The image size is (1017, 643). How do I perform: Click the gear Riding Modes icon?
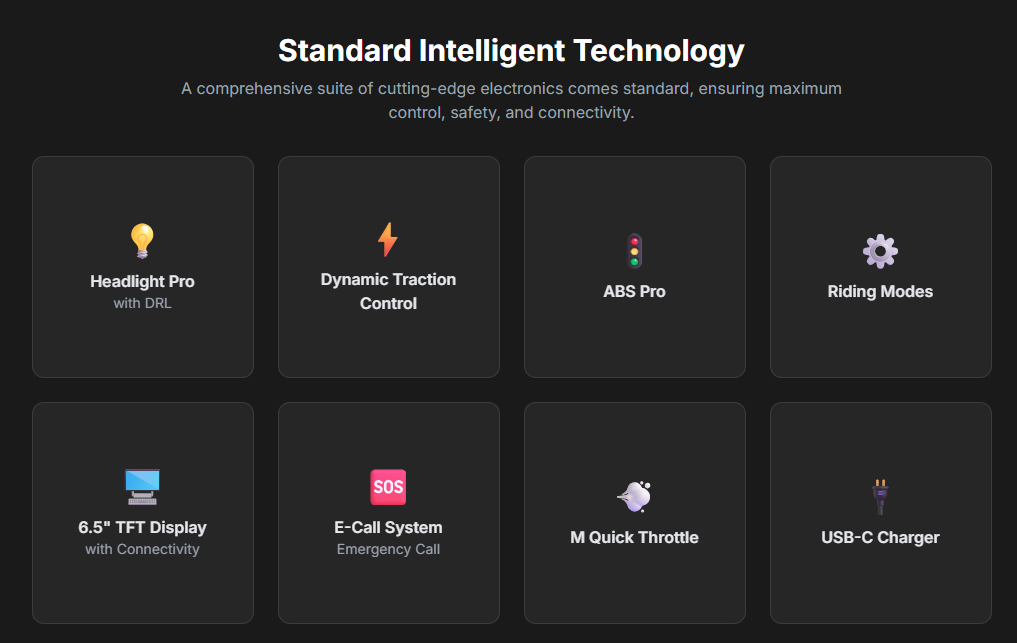(880, 251)
